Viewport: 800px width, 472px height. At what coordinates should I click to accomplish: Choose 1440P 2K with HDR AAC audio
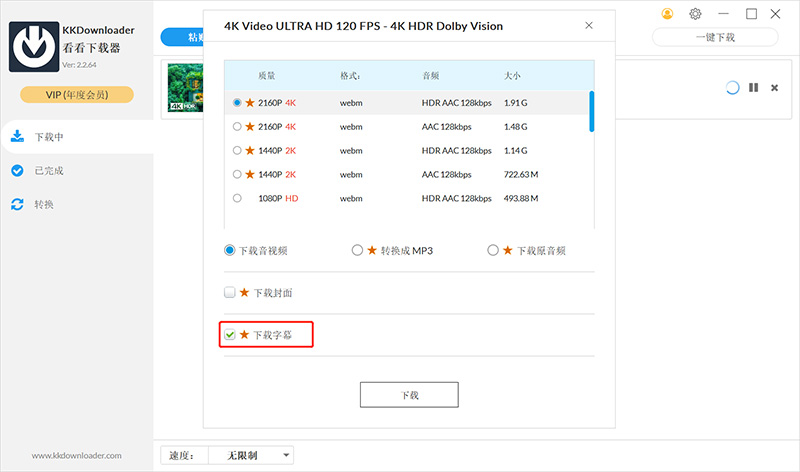point(237,150)
